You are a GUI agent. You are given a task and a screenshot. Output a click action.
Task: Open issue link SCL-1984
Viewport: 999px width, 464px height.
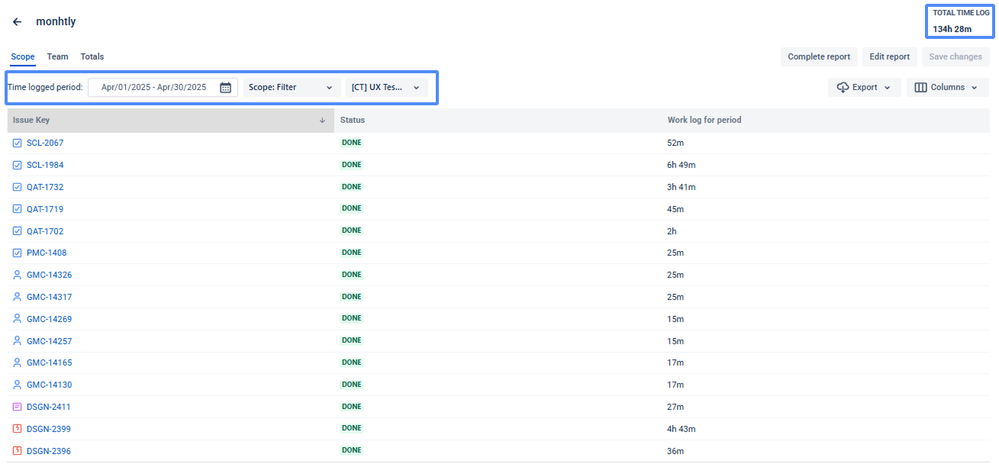45,165
